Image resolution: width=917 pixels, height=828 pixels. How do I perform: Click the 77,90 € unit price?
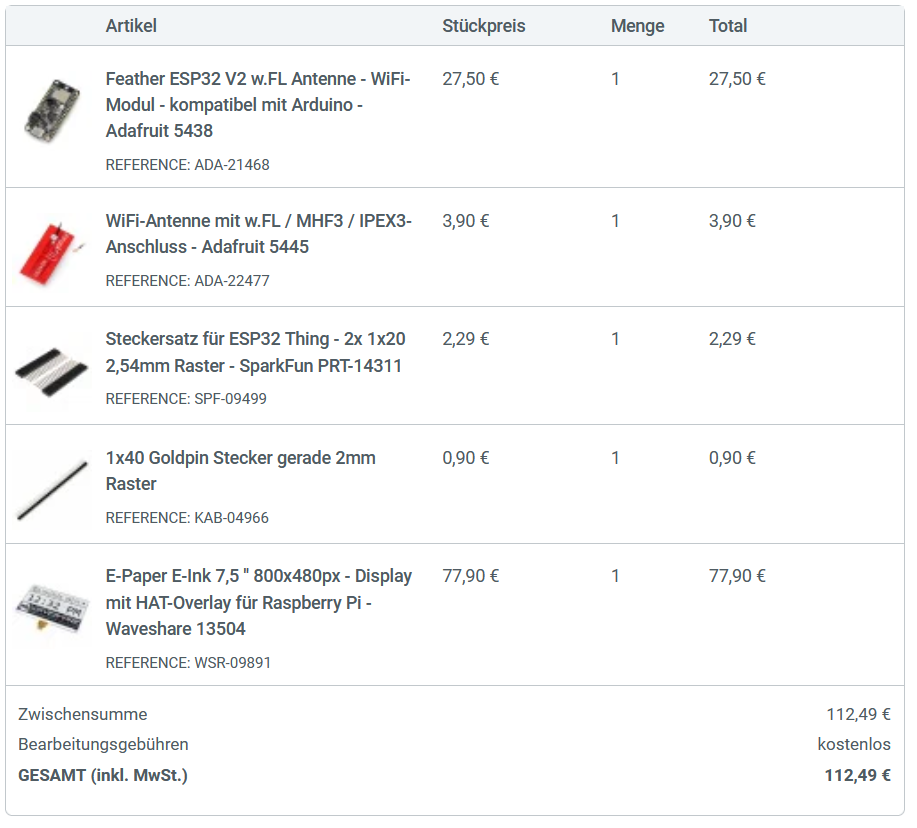click(x=471, y=576)
